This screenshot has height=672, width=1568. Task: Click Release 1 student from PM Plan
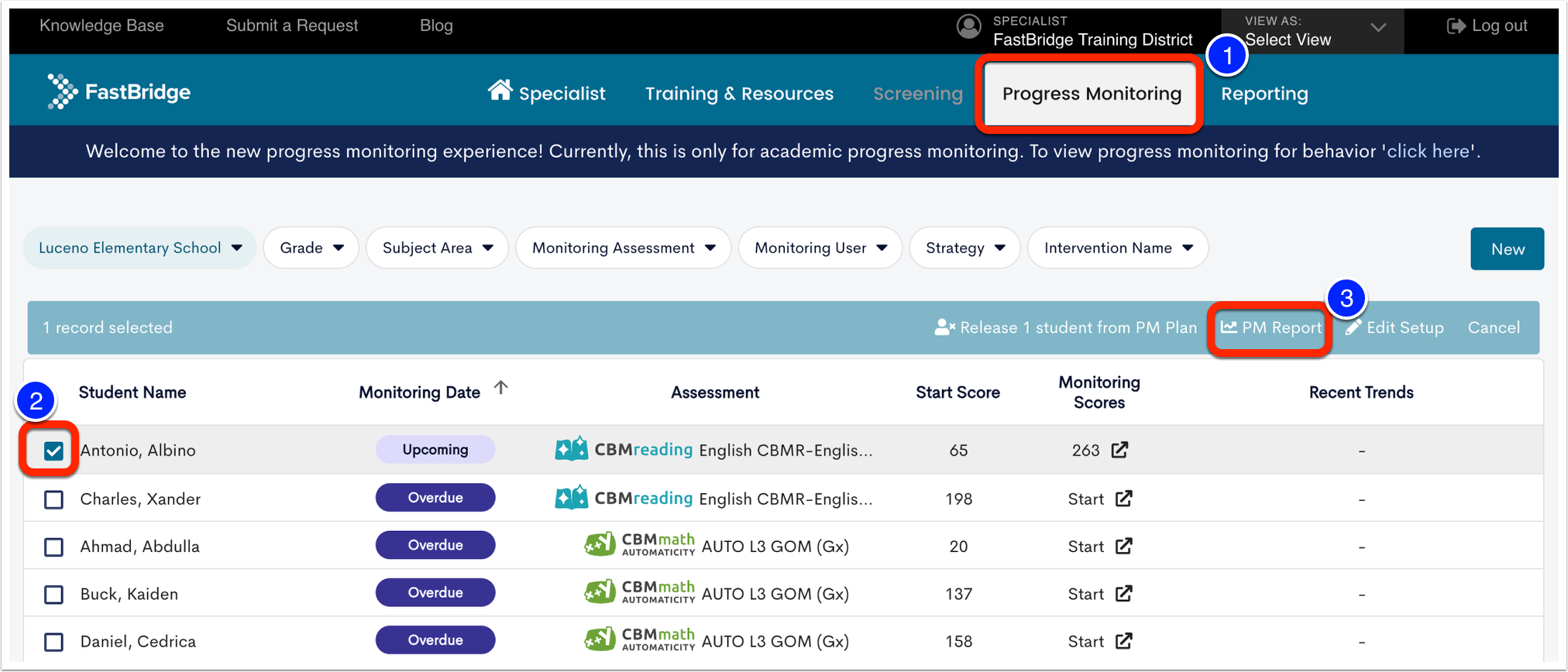click(x=1066, y=327)
